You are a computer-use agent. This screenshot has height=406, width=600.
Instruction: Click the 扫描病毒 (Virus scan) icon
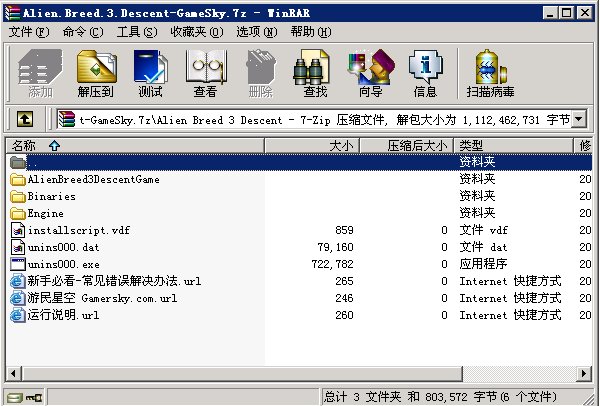pyautogui.click(x=490, y=73)
